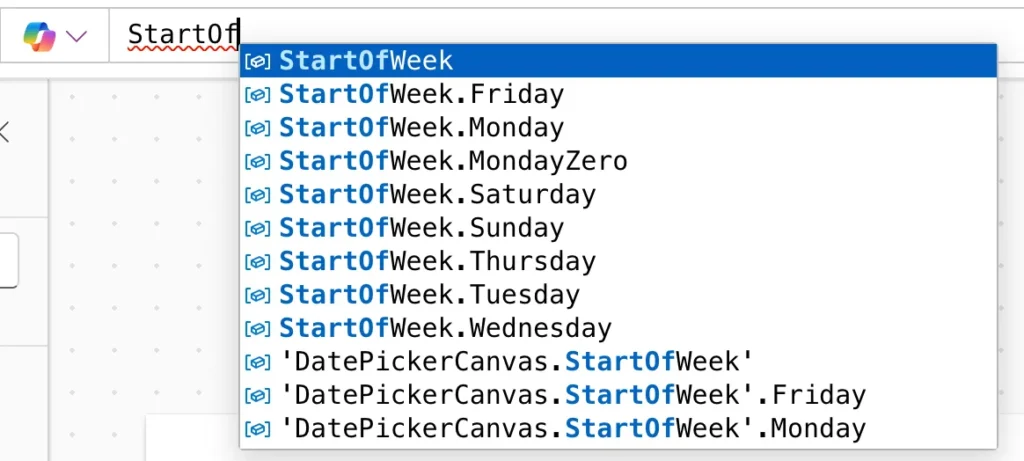1024x461 pixels.
Task: Click the icon beside 'DatePickerCanvas.StartOfWeek'.Friday
Action: (x=257, y=395)
